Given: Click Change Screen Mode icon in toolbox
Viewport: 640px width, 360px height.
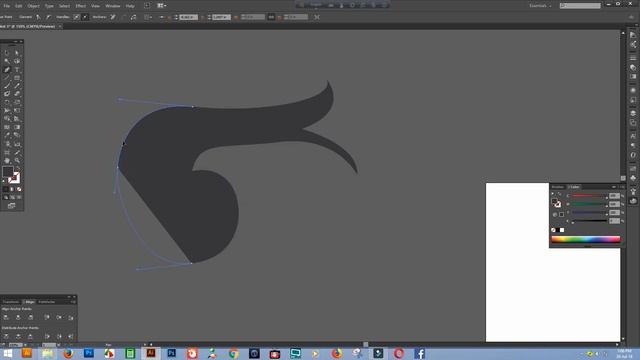Looking at the screenshot, I should [11, 206].
